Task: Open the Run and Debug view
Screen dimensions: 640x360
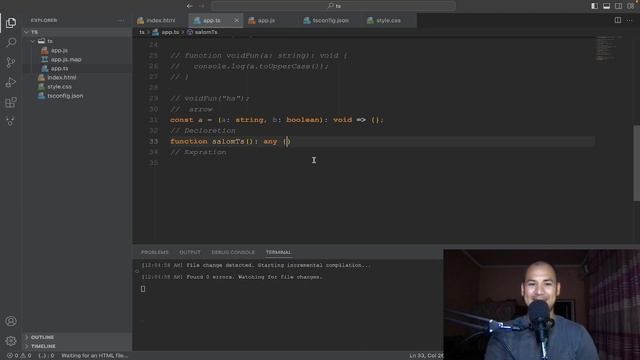Action: point(11,82)
